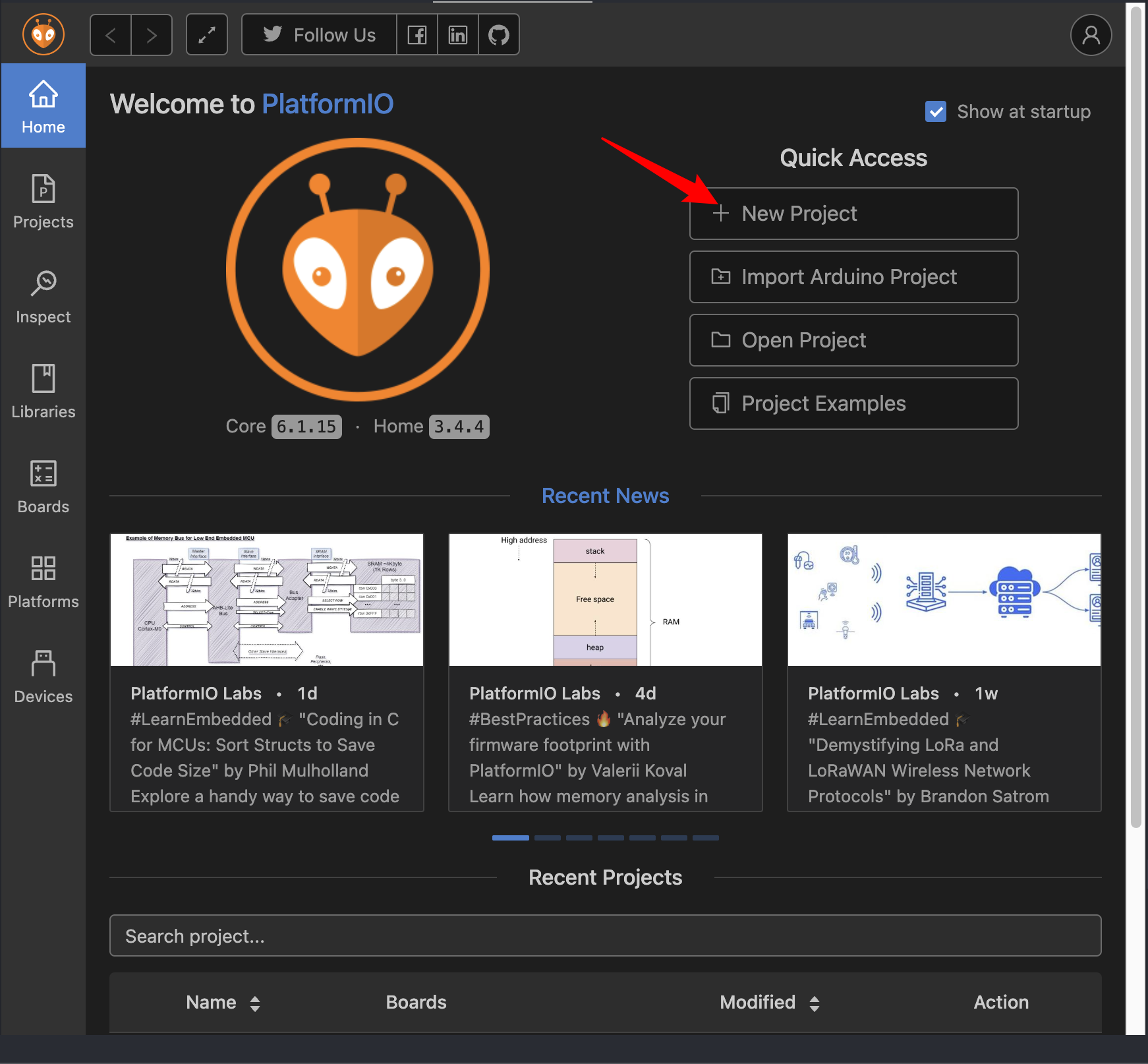1148x1064 pixels.
Task: Open the LinkedIn link icon
Action: tap(457, 35)
